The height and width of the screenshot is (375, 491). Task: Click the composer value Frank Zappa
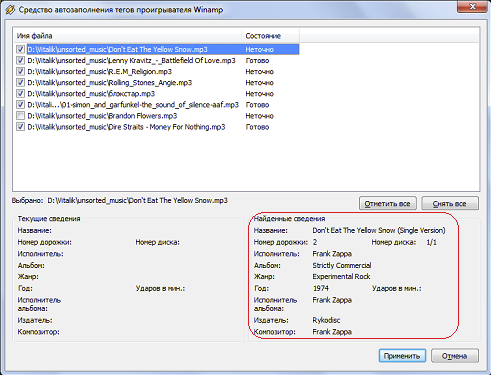click(332, 332)
